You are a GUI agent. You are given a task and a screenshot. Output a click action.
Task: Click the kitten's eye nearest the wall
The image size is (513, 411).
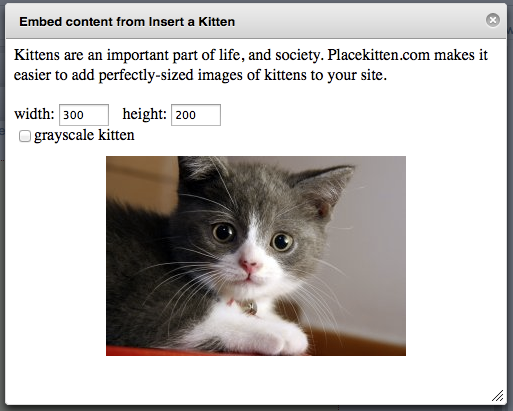click(282, 241)
